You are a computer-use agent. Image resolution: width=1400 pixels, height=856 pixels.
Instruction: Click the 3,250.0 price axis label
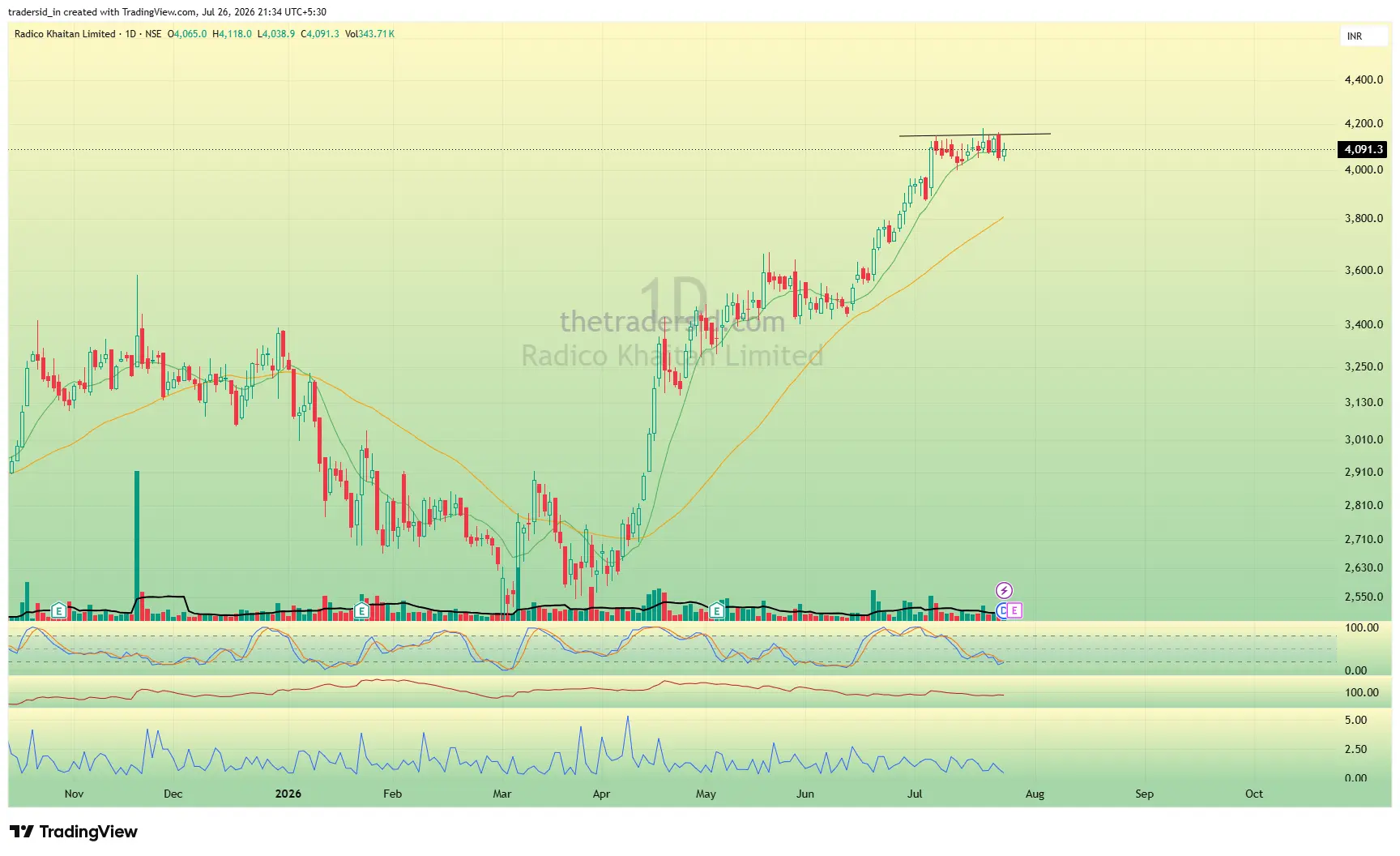point(1364,366)
